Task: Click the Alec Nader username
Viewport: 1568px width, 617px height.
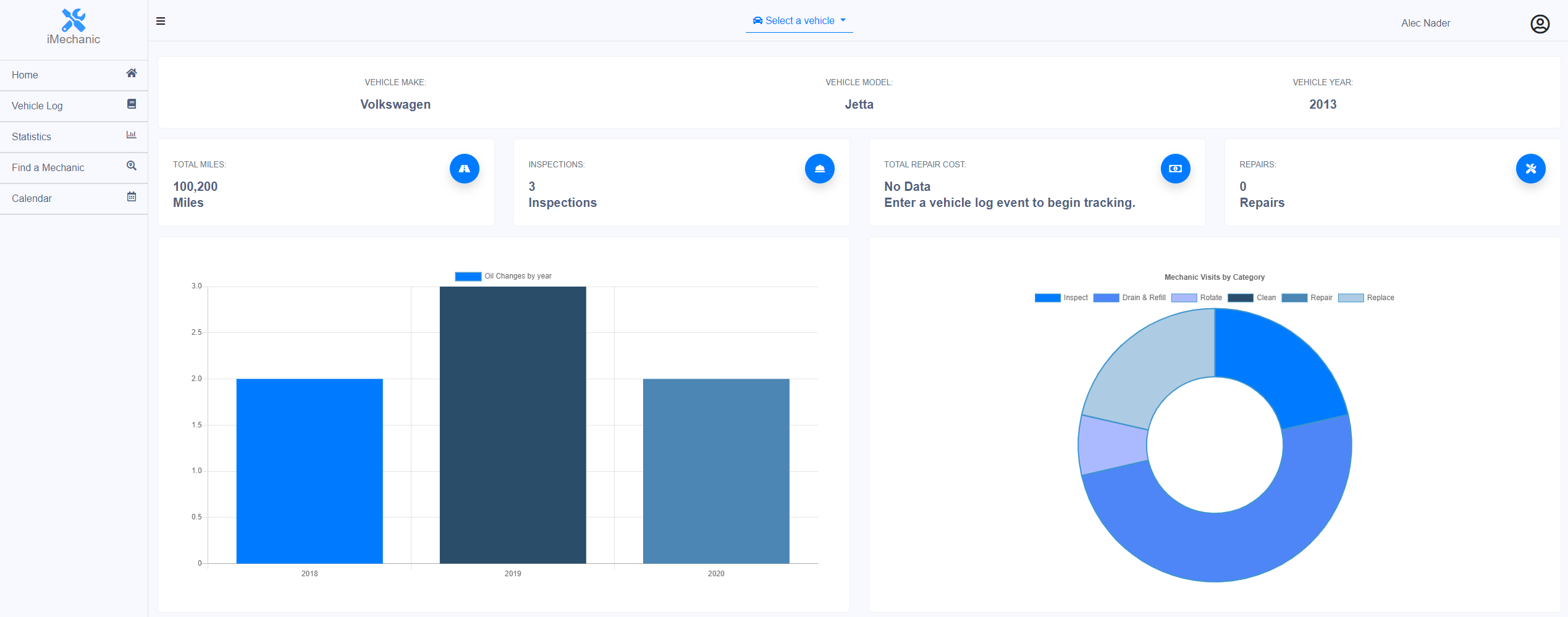Action: click(1426, 23)
